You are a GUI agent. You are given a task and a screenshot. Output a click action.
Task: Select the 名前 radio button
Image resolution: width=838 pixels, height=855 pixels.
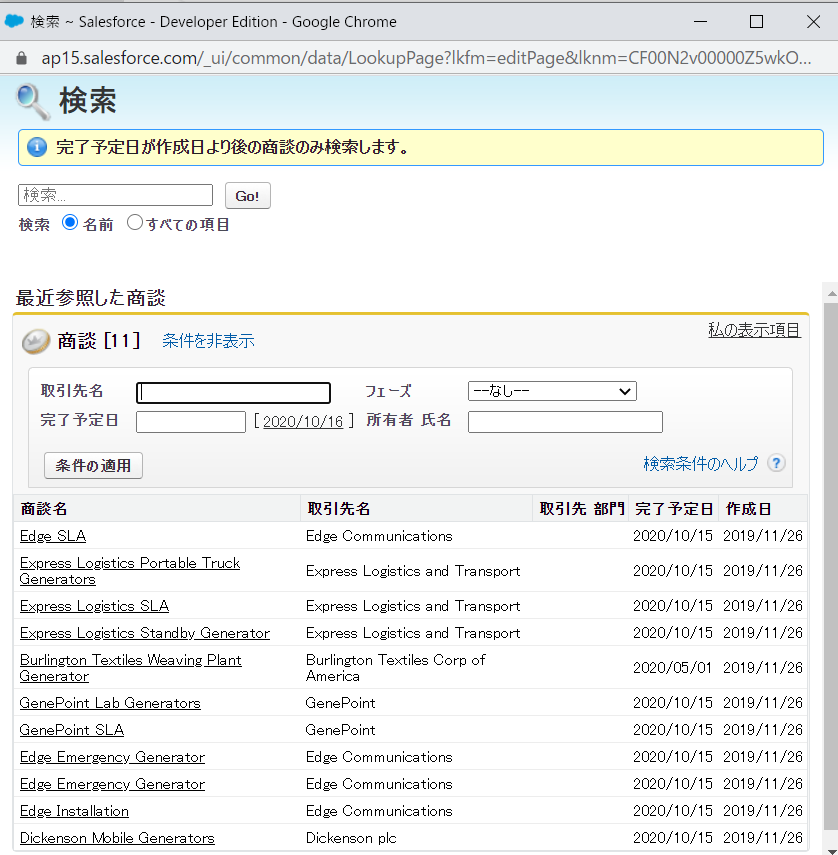70,222
